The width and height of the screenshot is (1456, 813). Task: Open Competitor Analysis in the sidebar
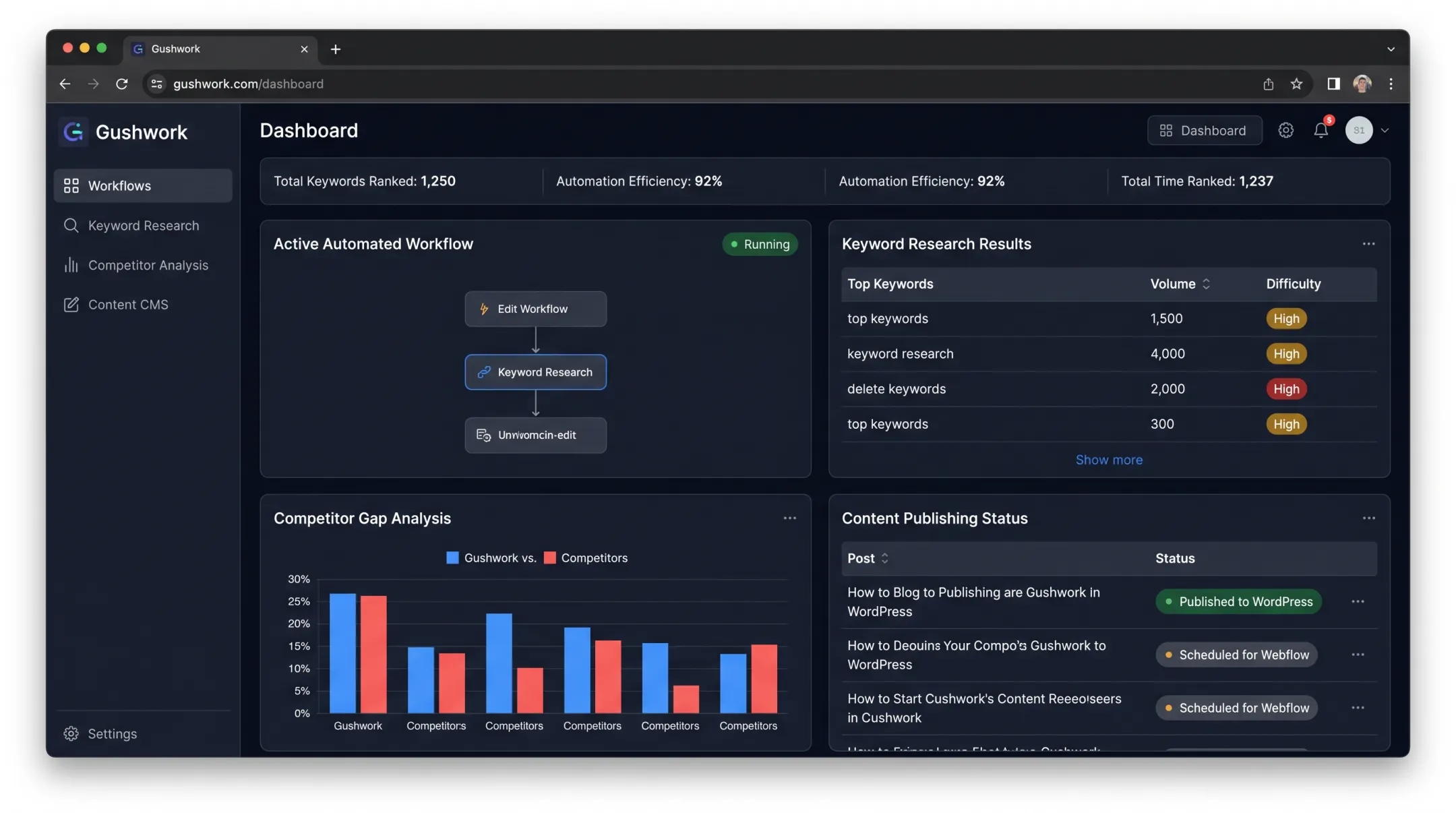143,265
